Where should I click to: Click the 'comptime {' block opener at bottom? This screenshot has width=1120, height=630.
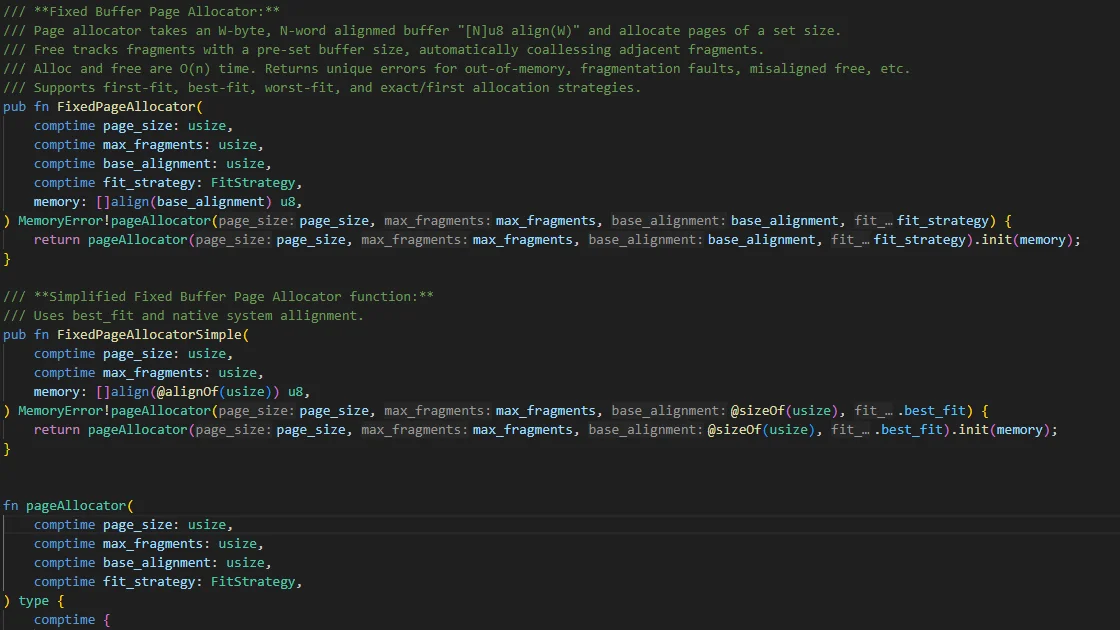(x=72, y=619)
